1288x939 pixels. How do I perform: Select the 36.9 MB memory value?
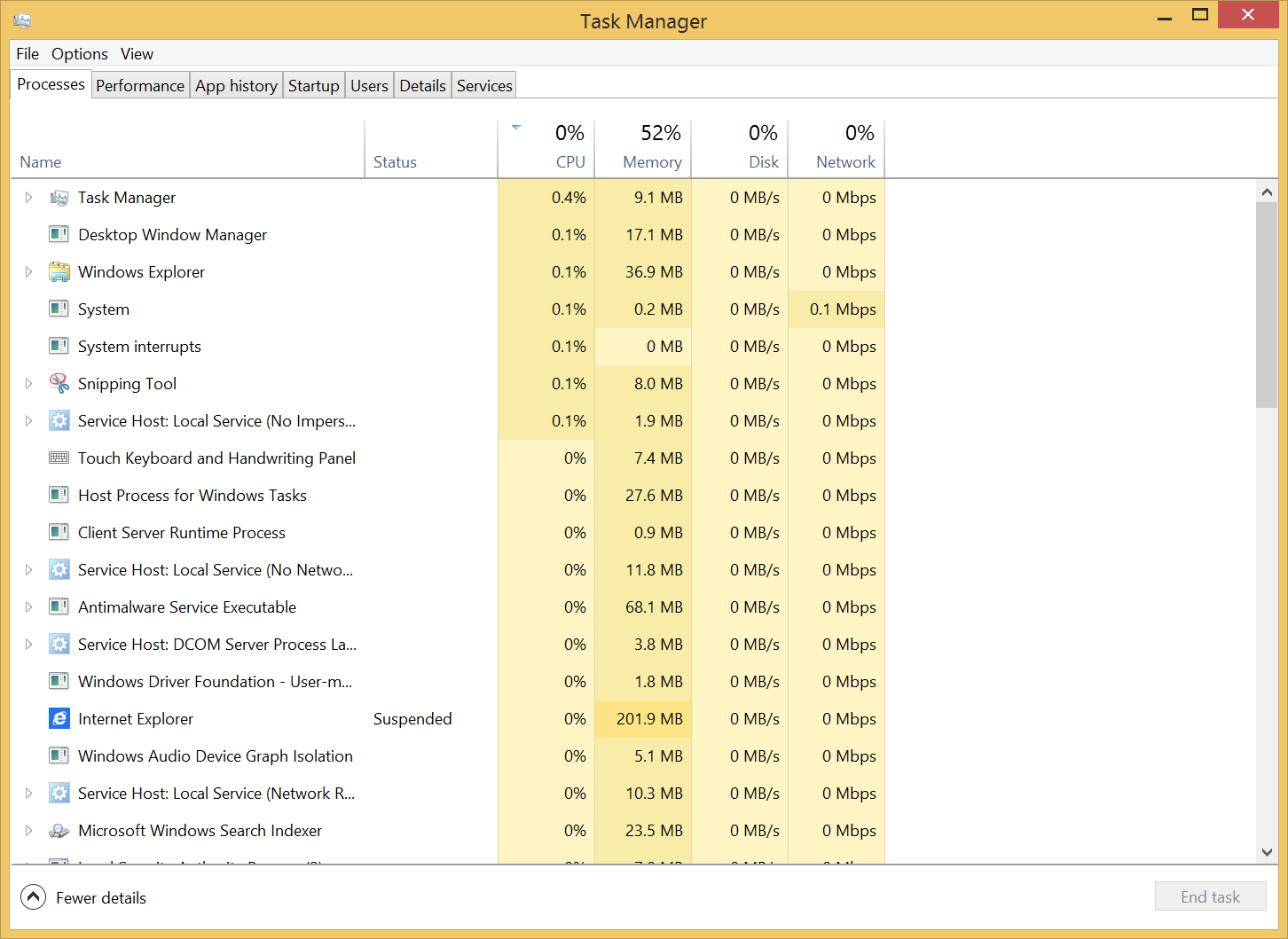(654, 272)
